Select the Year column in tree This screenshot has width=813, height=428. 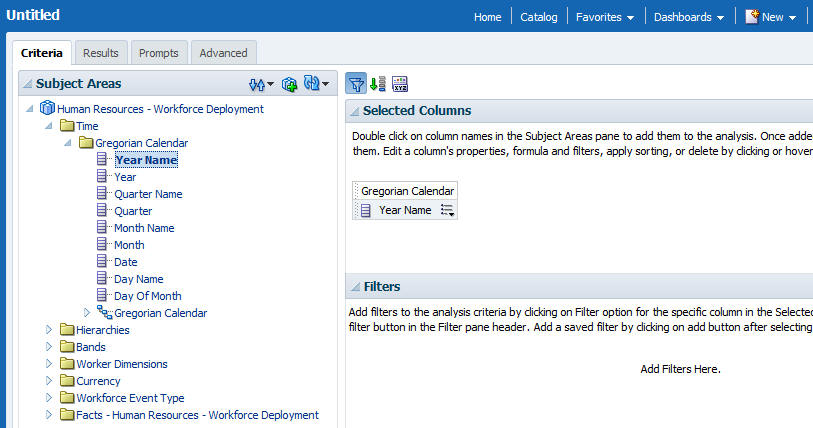point(125,177)
